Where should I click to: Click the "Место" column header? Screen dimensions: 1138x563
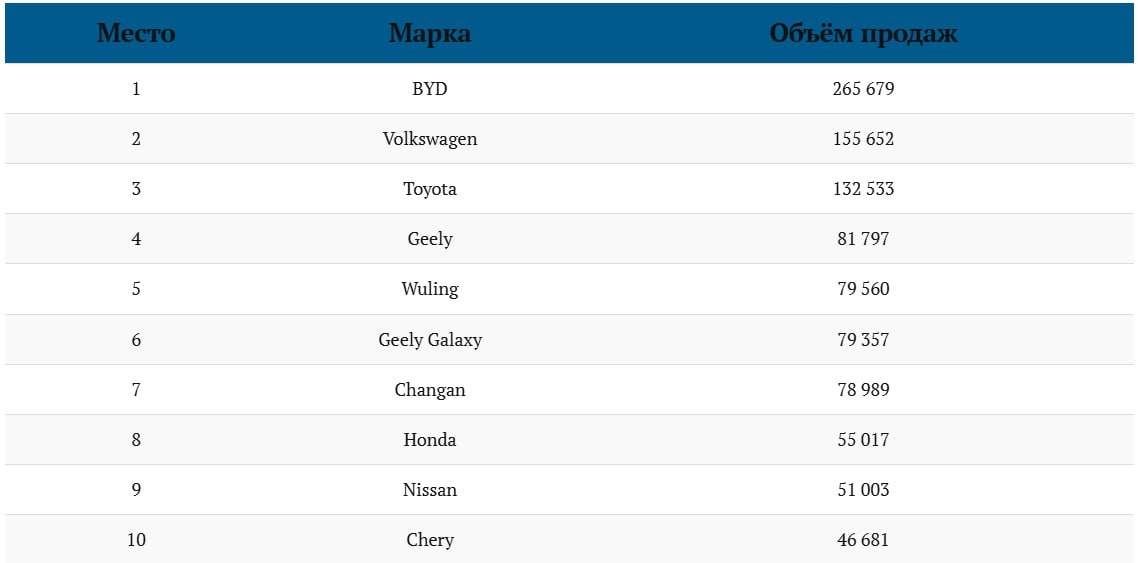tap(136, 33)
